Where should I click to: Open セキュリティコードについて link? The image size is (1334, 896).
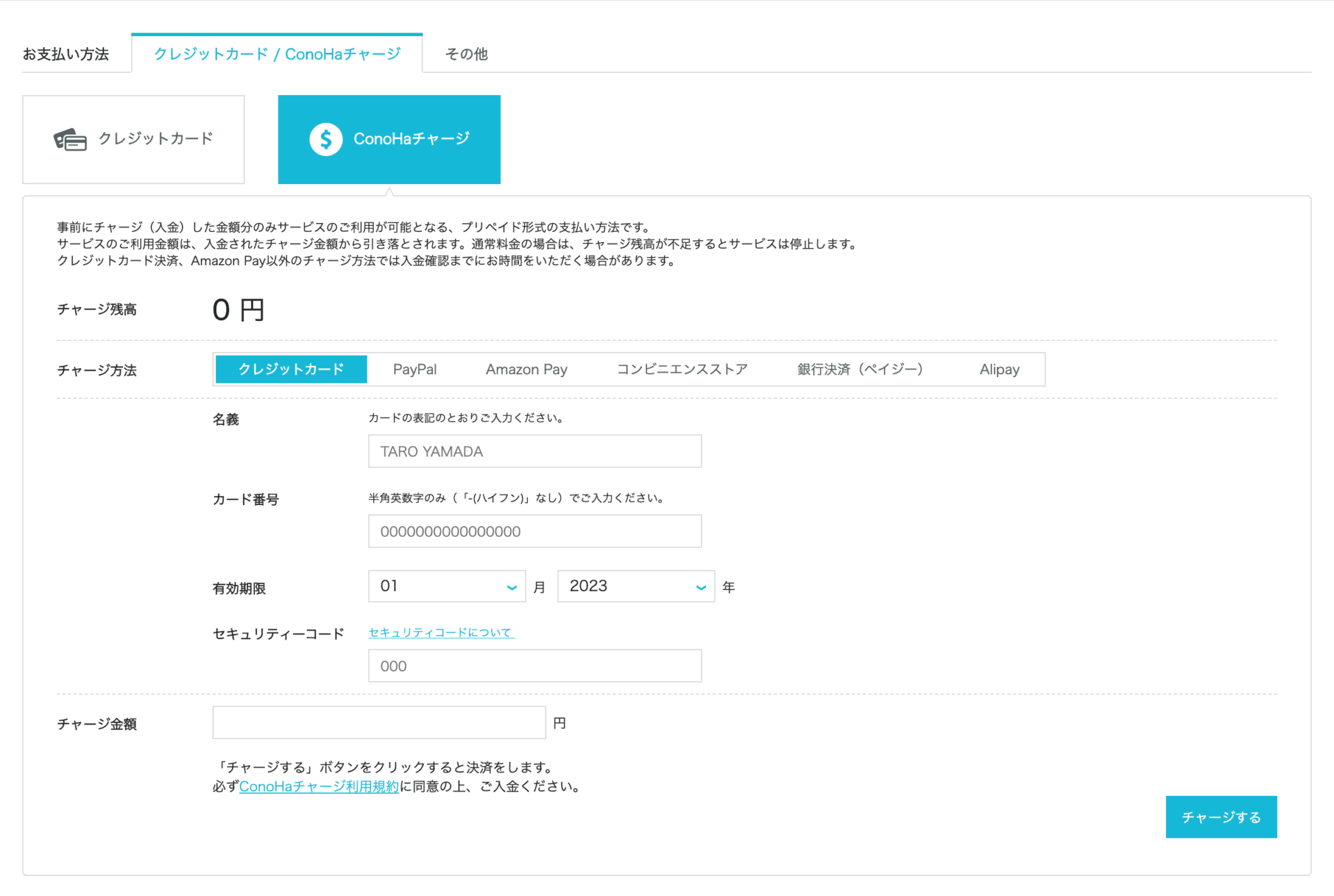point(440,633)
